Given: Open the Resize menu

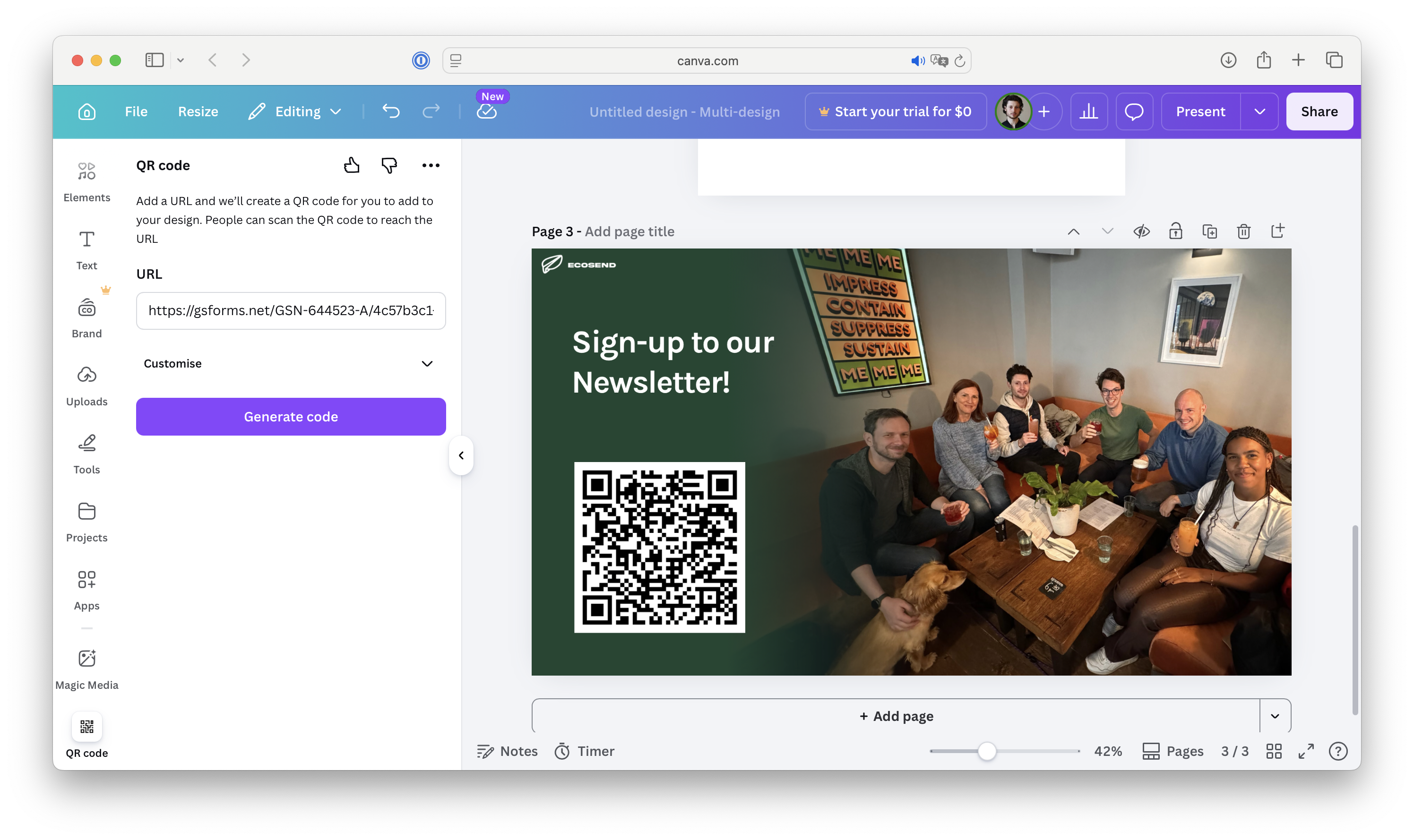Looking at the screenshot, I should tap(198, 111).
